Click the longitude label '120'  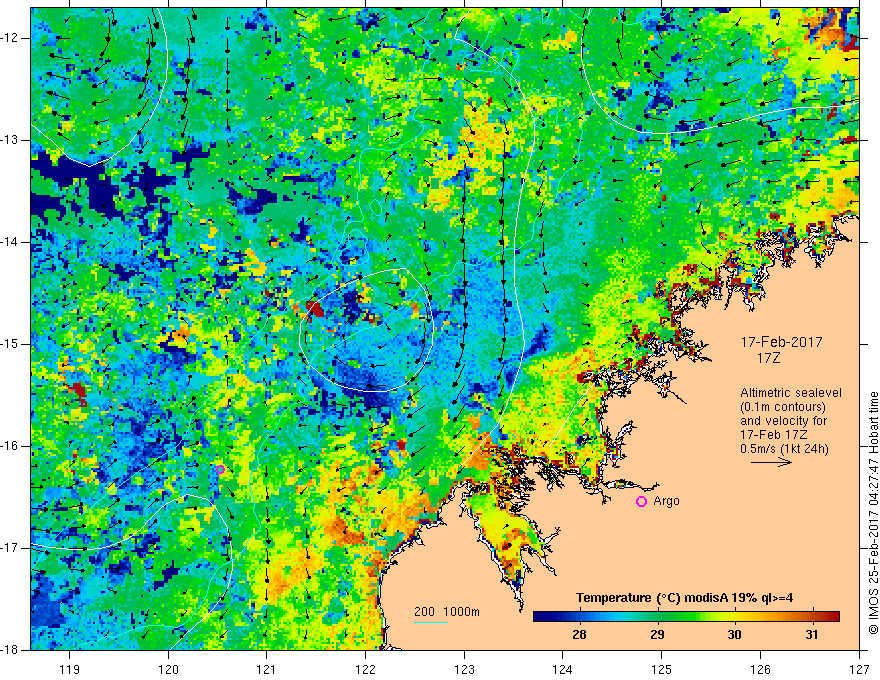click(x=168, y=669)
